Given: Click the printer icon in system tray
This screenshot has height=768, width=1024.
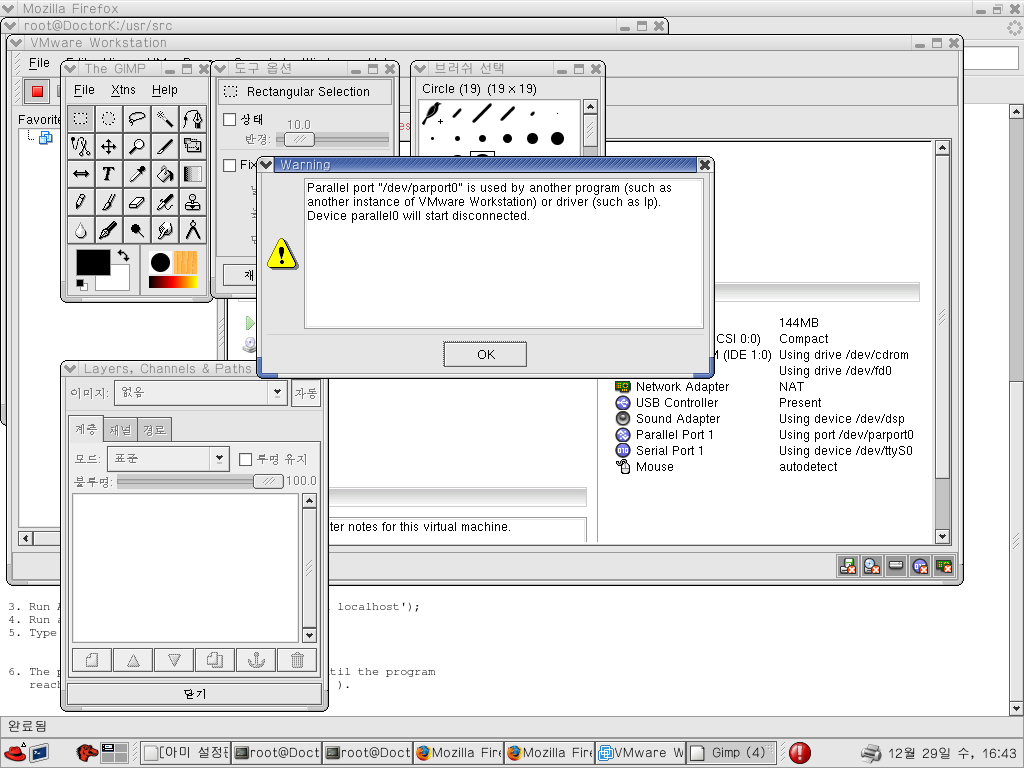Looking at the screenshot, I should (871, 753).
